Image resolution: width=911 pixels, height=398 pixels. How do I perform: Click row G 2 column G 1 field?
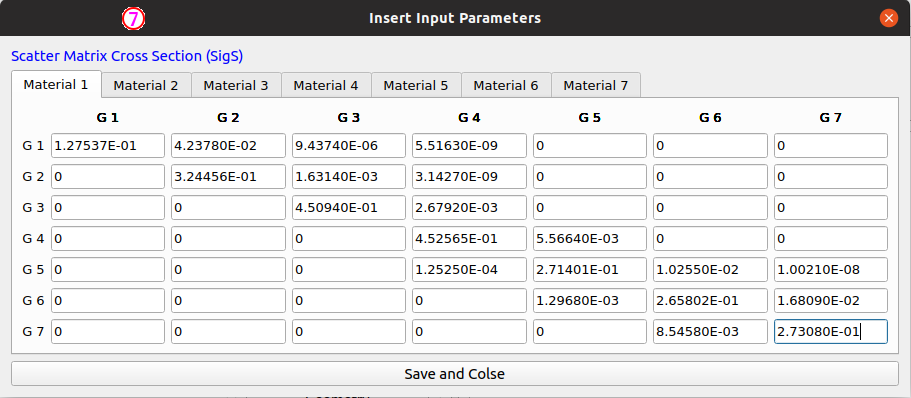tap(108, 177)
